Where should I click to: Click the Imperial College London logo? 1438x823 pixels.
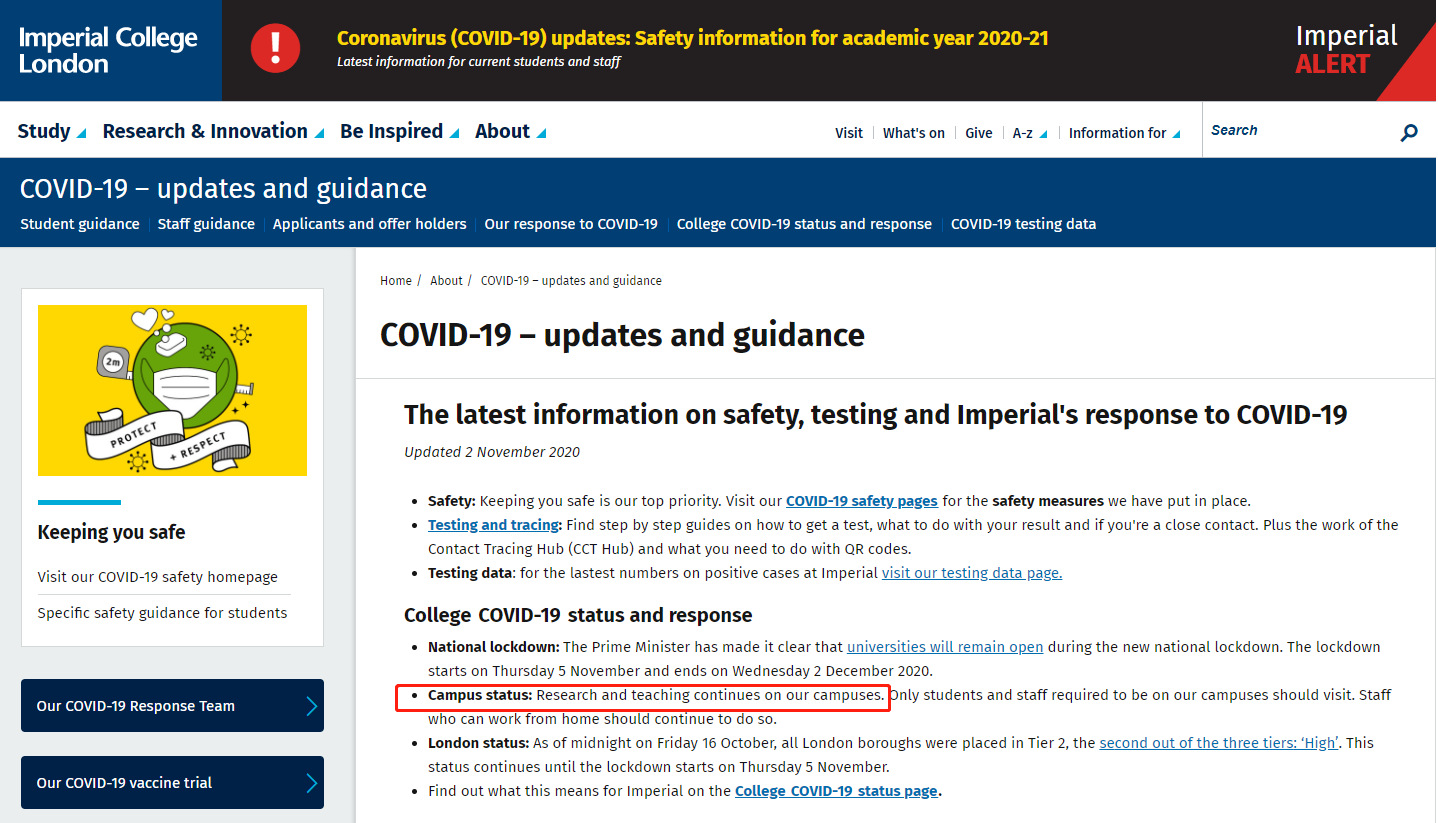coord(108,50)
